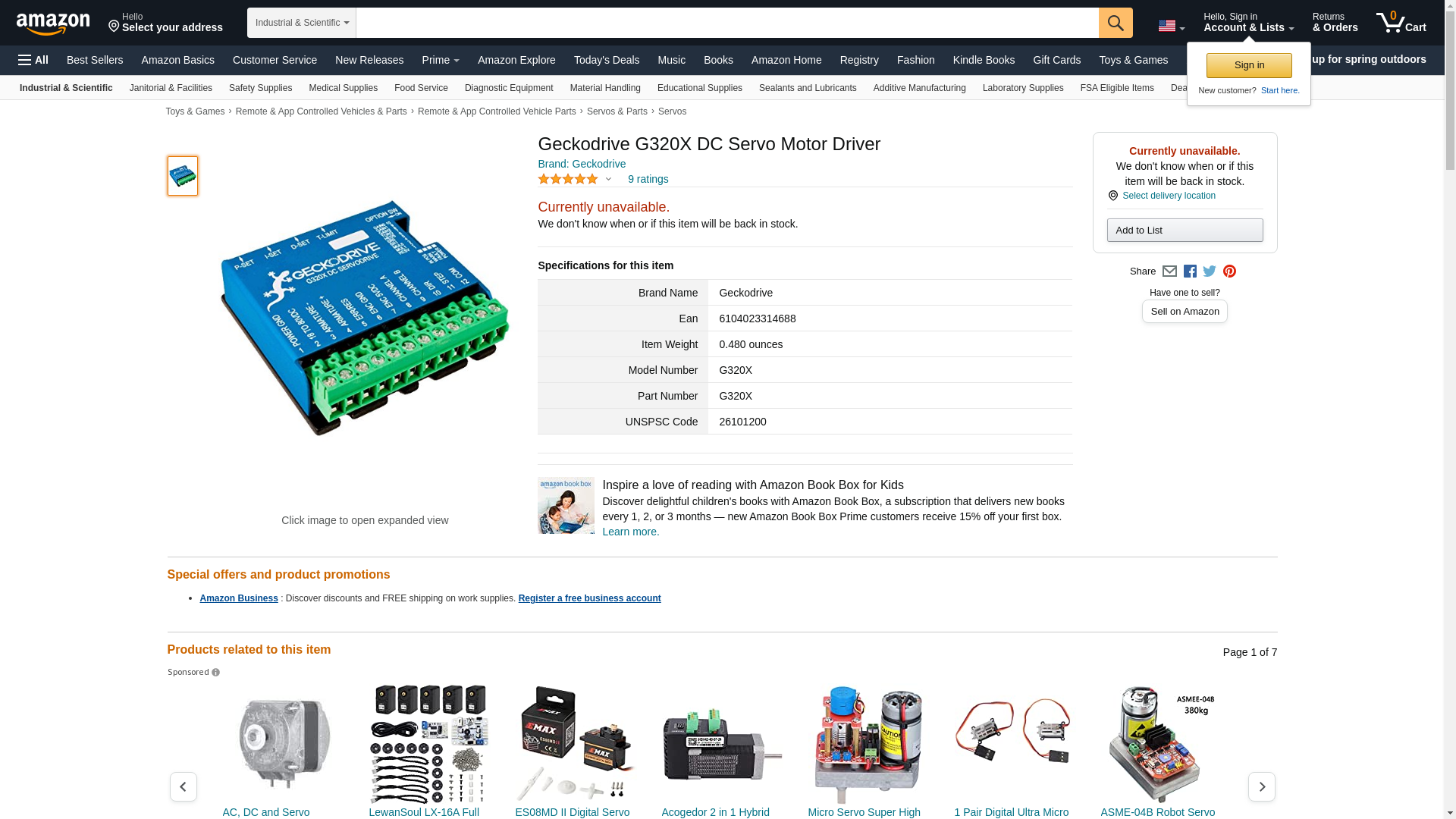This screenshot has height=819, width=1456.
Task: Share product on Pinterest
Action: coord(1229,271)
